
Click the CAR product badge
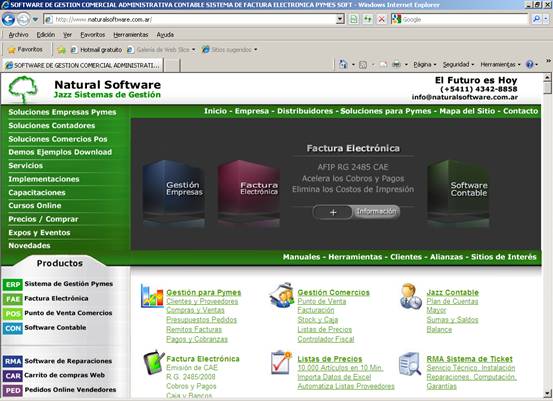click(x=13, y=376)
